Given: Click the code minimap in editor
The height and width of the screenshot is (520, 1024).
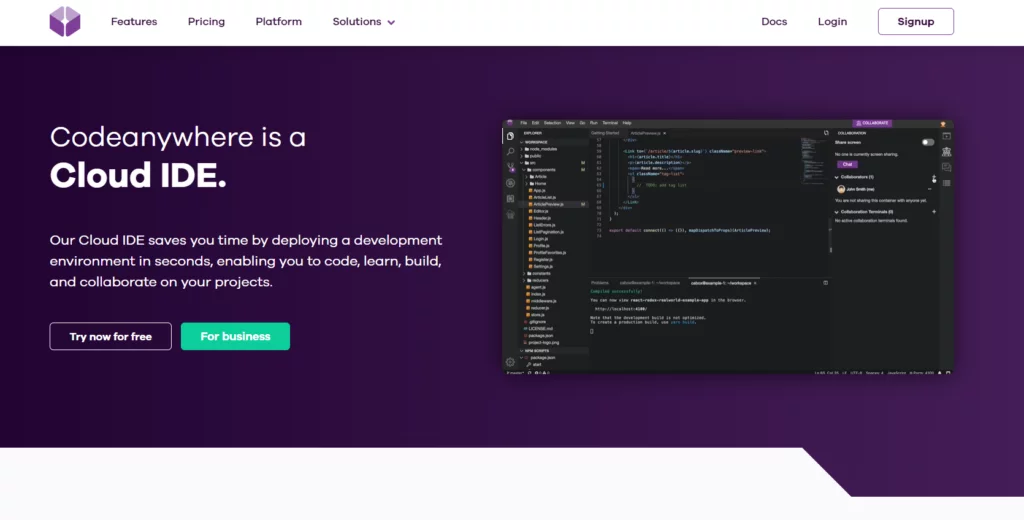Looking at the screenshot, I should tap(813, 163).
